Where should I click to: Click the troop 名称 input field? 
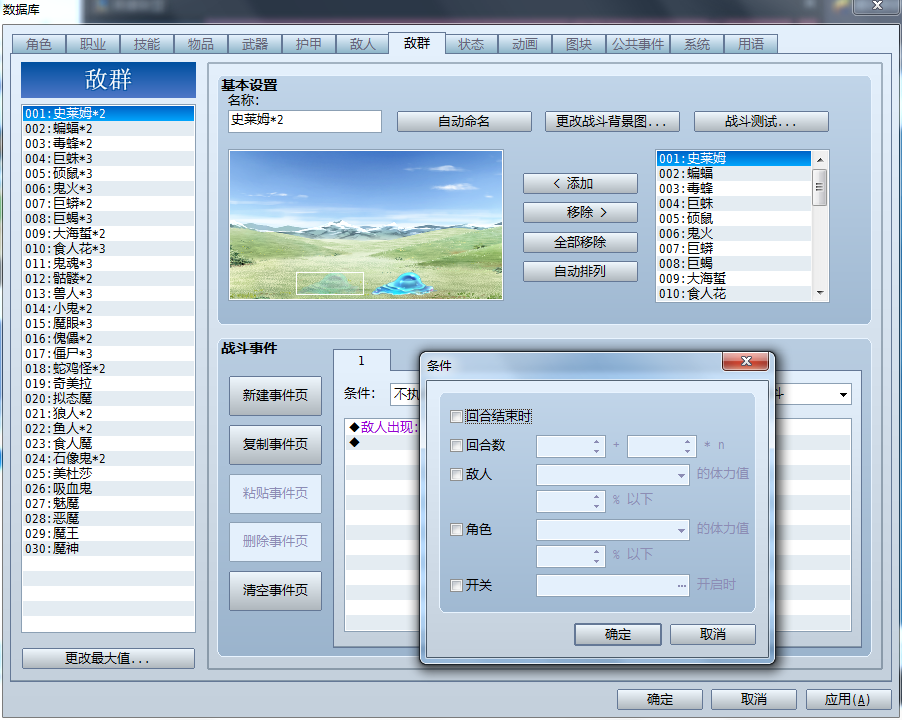click(305, 121)
